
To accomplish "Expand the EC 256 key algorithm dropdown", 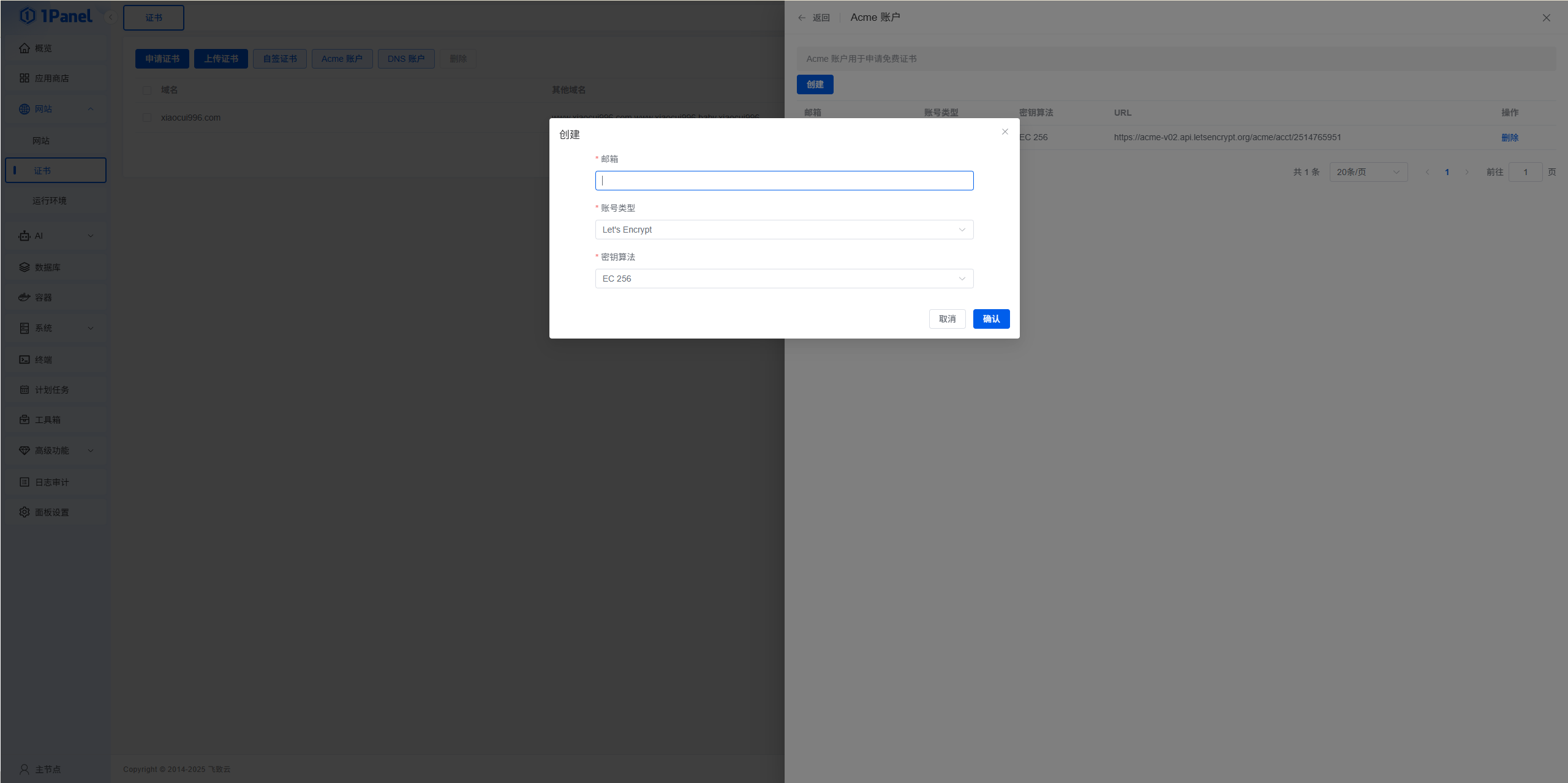I will tap(784, 279).
